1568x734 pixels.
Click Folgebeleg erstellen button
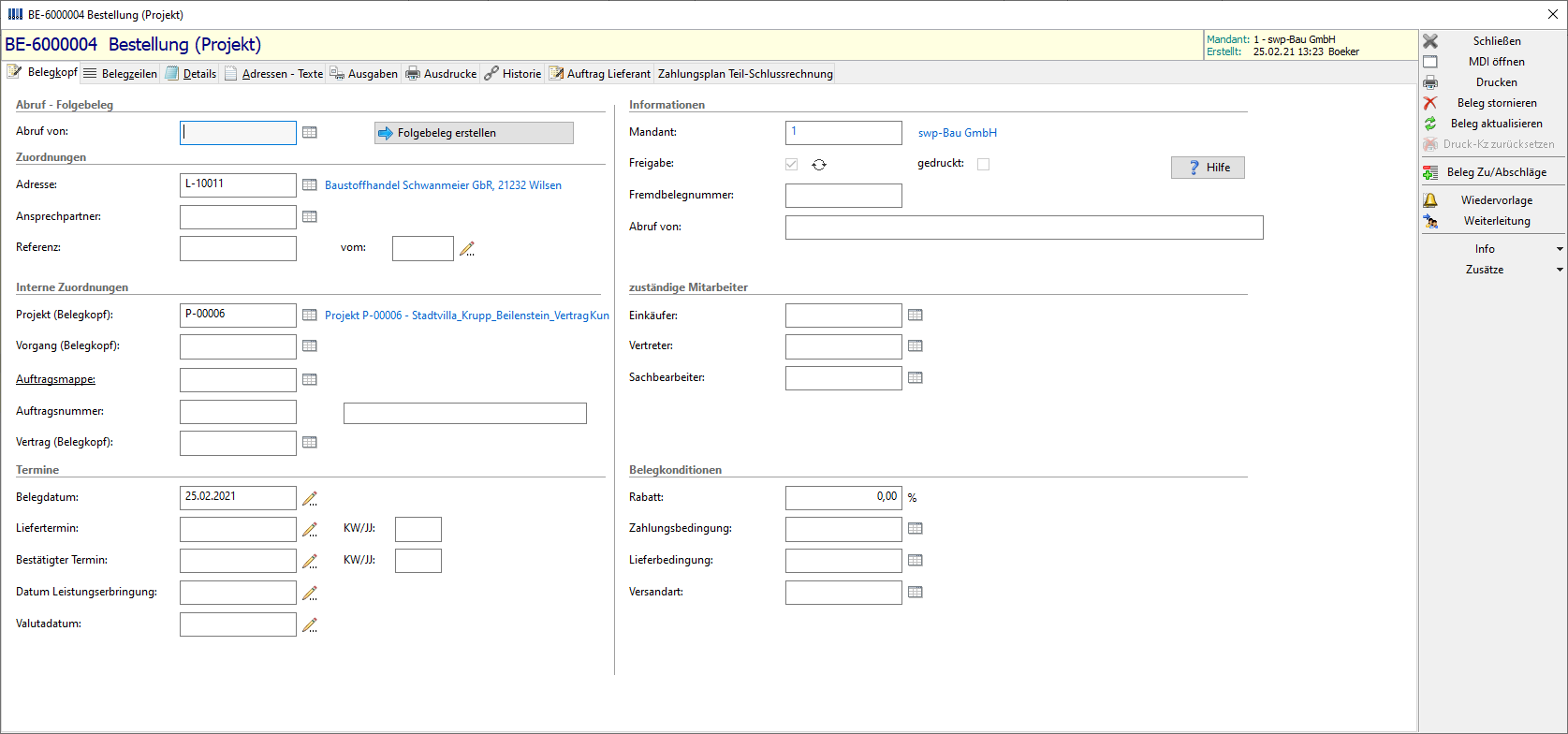[474, 133]
